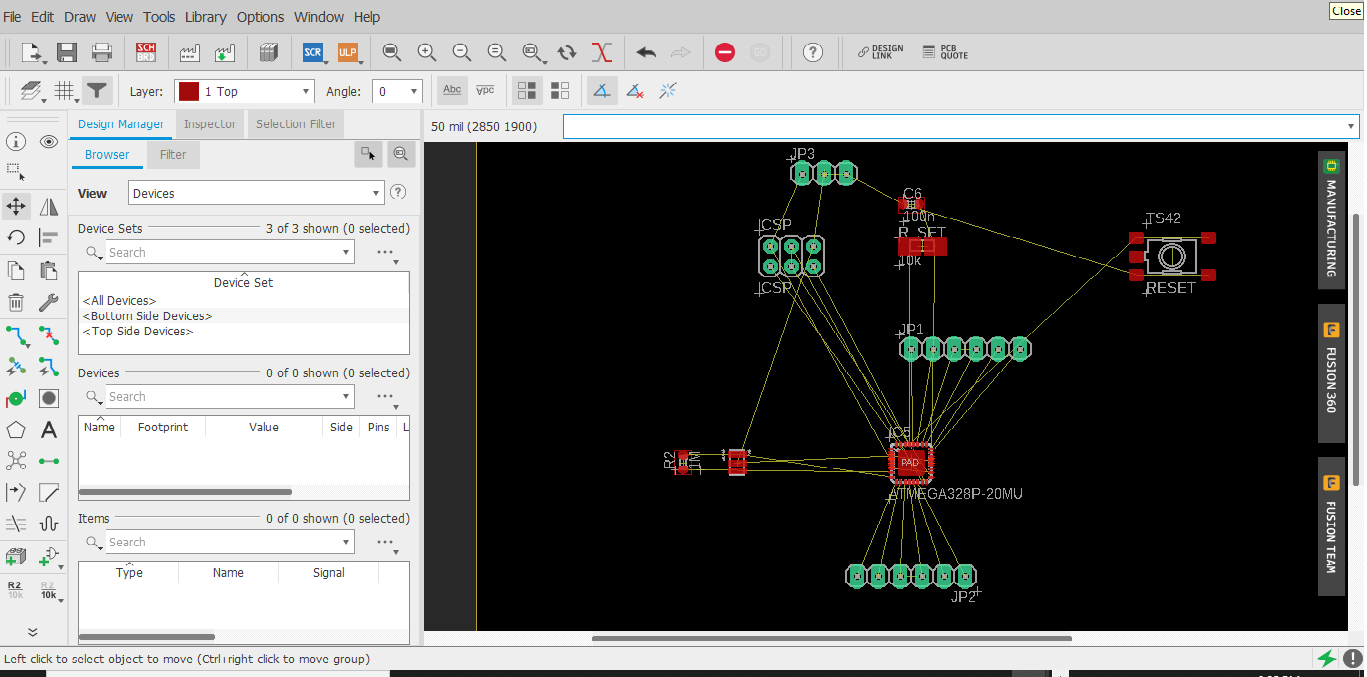1367x677 pixels.
Task: Open the Layer dropdown showing 1 Top
Action: pyautogui.click(x=245, y=91)
